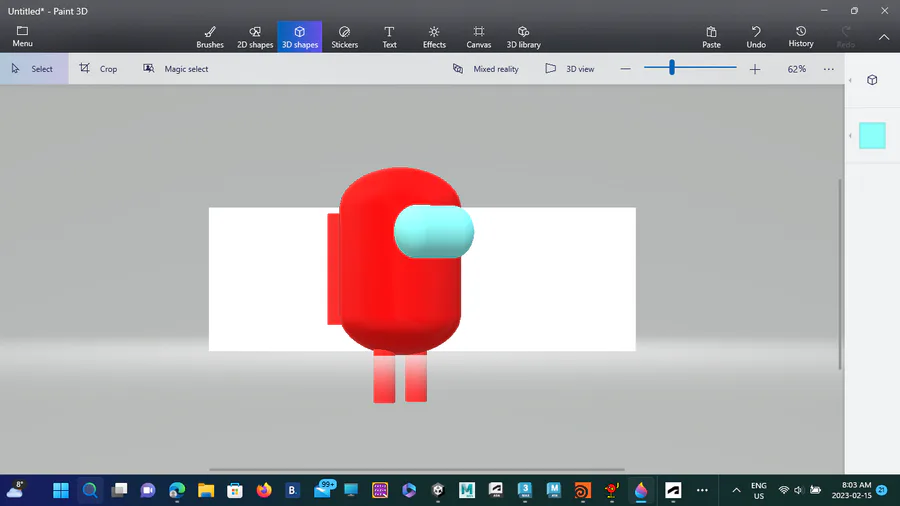Collapse the top ribbon with the chevron
This screenshot has width=900, height=506.
coord(884,37)
